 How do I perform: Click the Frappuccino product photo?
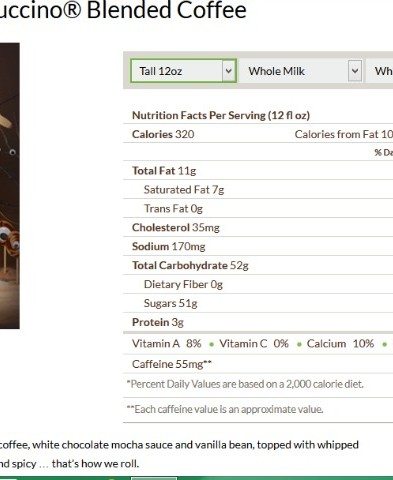pyautogui.click(x=10, y=186)
